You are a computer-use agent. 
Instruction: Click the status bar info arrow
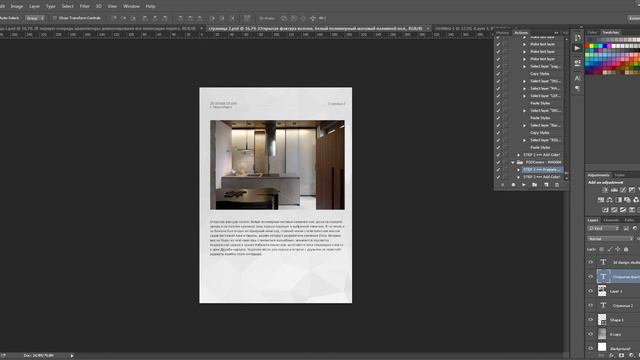[72, 356]
